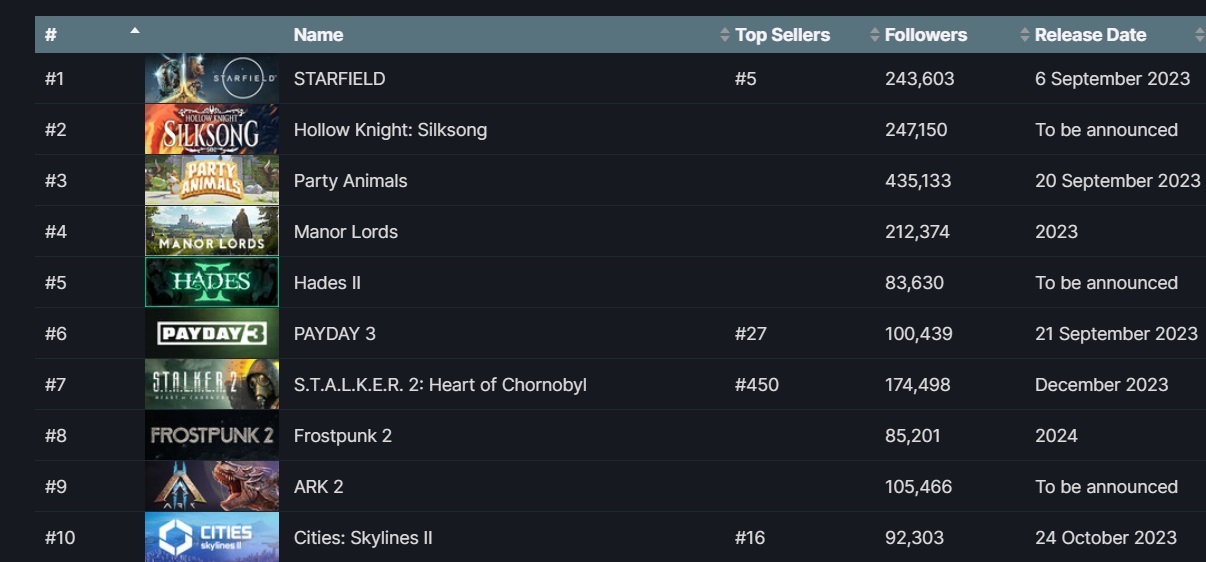The width and height of the screenshot is (1206, 562).
Task: Open the Cities: Skylines II name link
Action: [x=363, y=538]
